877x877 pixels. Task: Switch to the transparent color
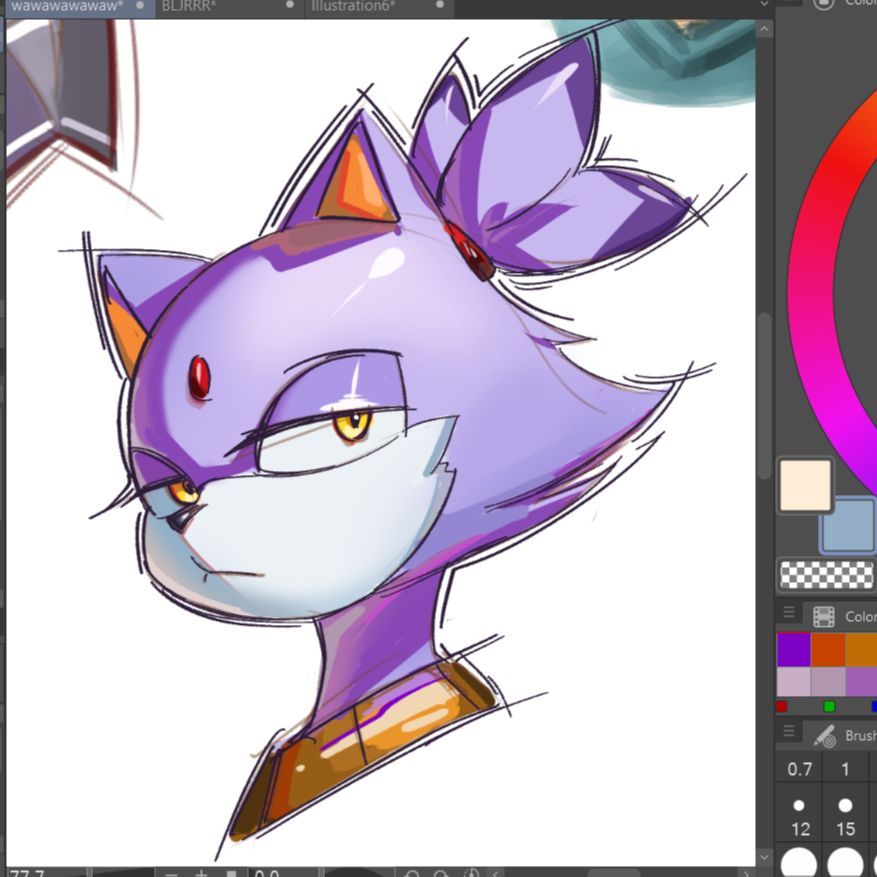point(826,574)
